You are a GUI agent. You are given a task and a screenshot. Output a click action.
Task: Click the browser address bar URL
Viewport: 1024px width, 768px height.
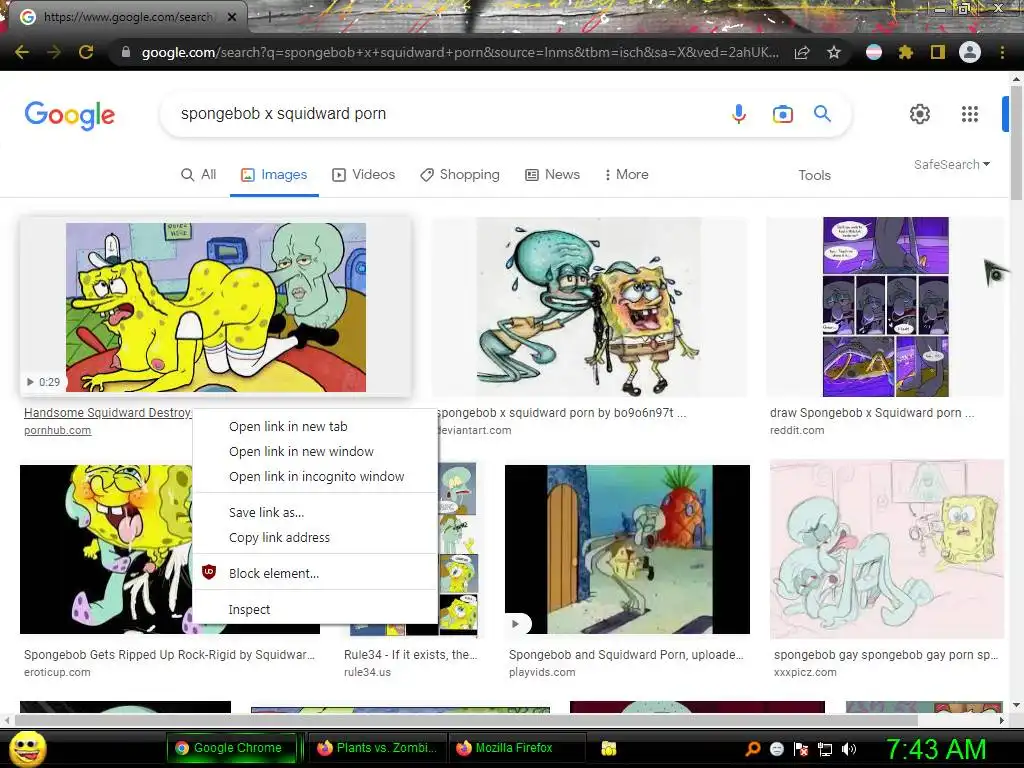tap(460, 52)
